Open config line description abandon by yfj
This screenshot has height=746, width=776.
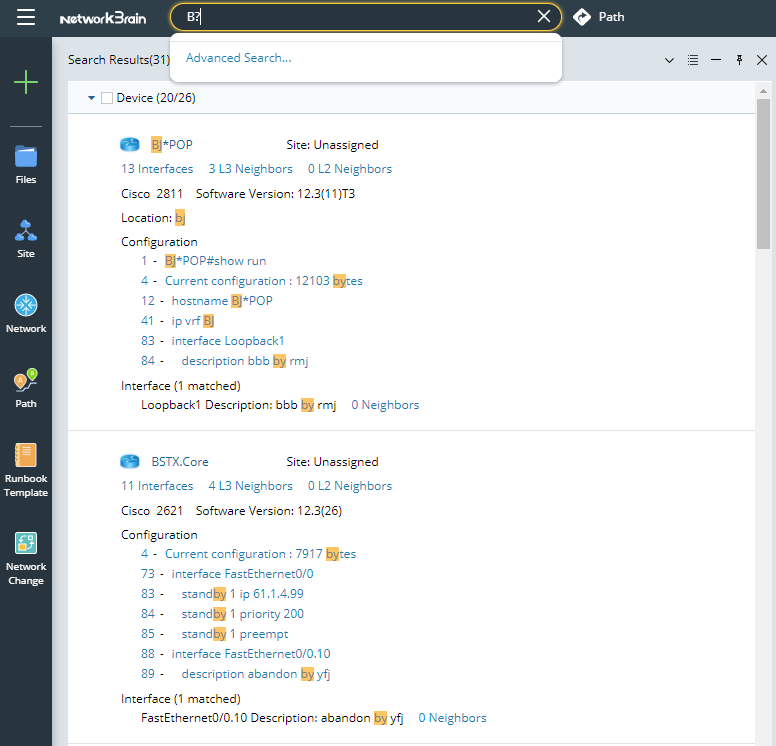click(x=256, y=674)
